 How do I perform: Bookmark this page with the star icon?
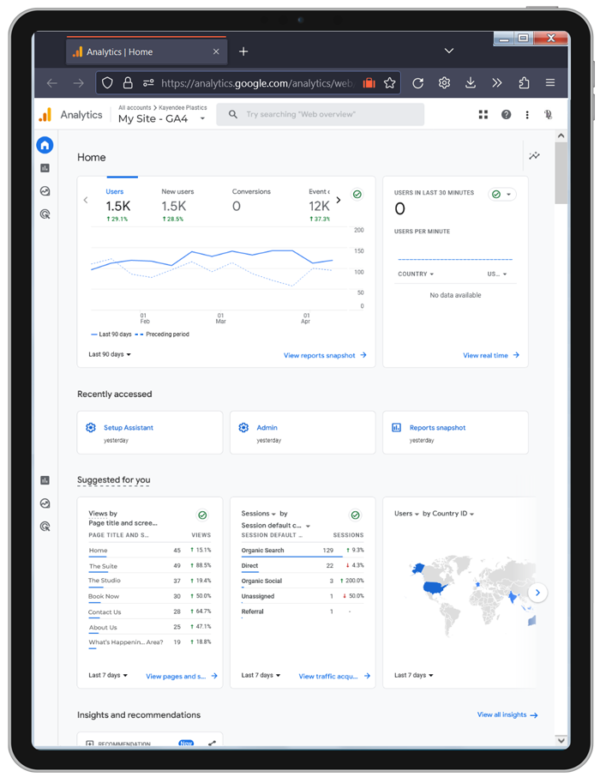click(389, 83)
